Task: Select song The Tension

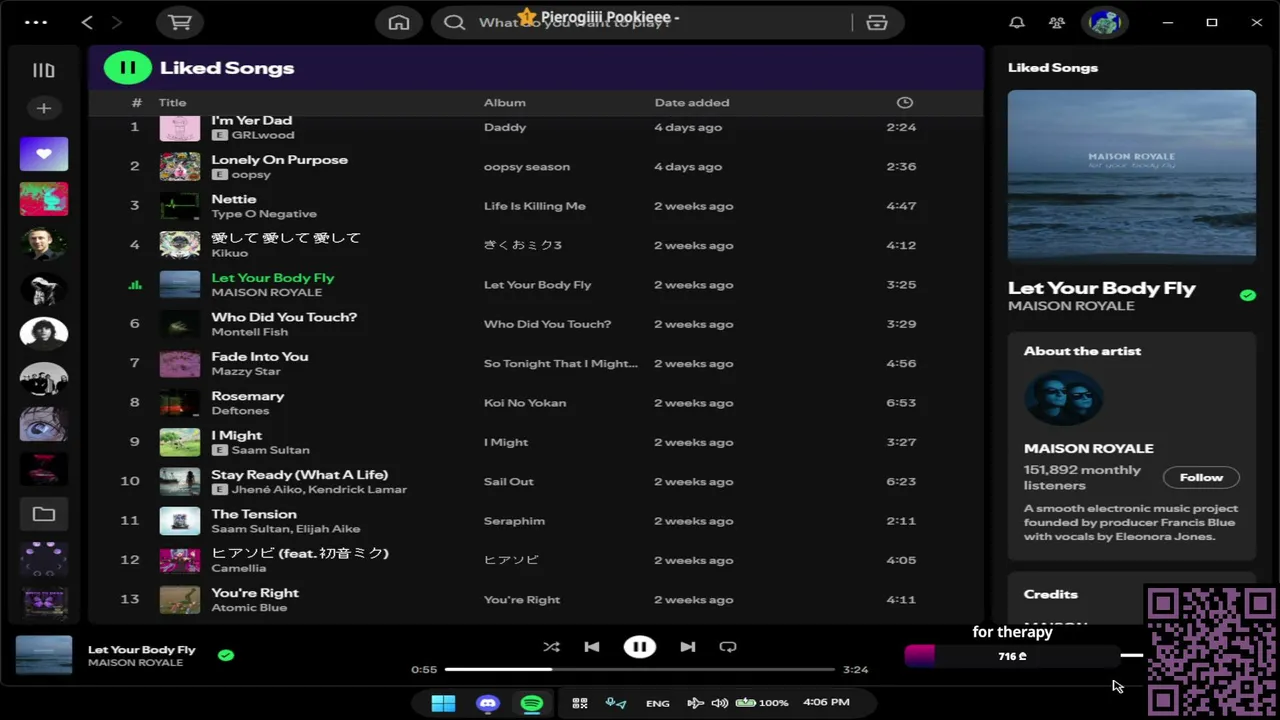Action: coord(254,514)
